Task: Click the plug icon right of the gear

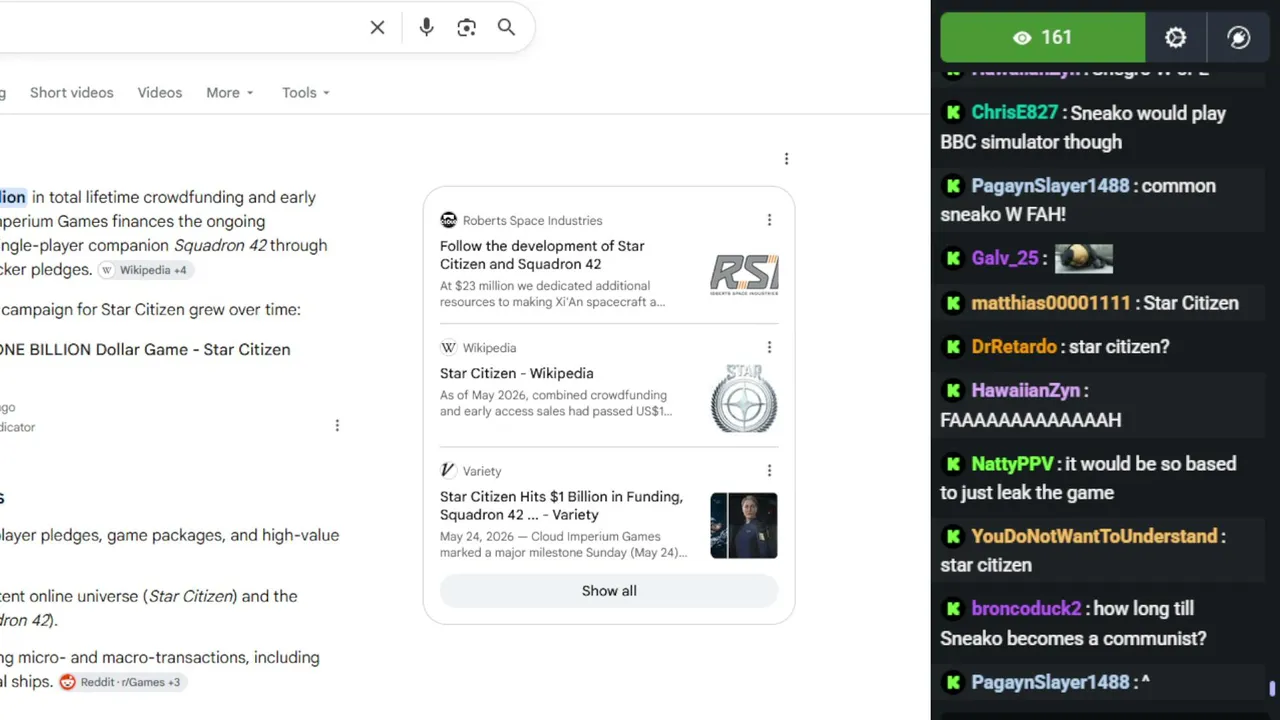Action: click(1239, 37)
